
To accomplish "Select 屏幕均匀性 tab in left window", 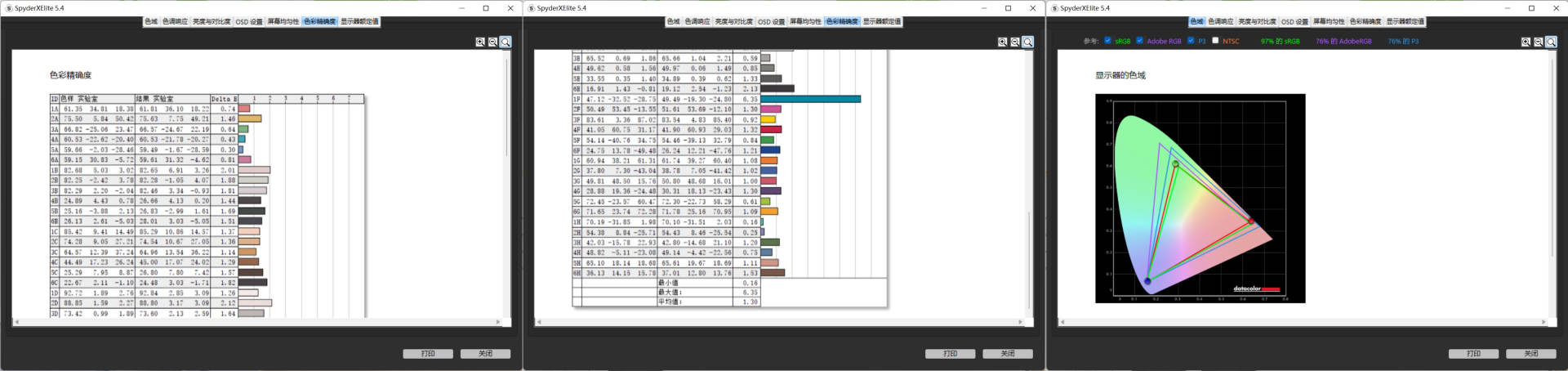I will coord(283,21).
